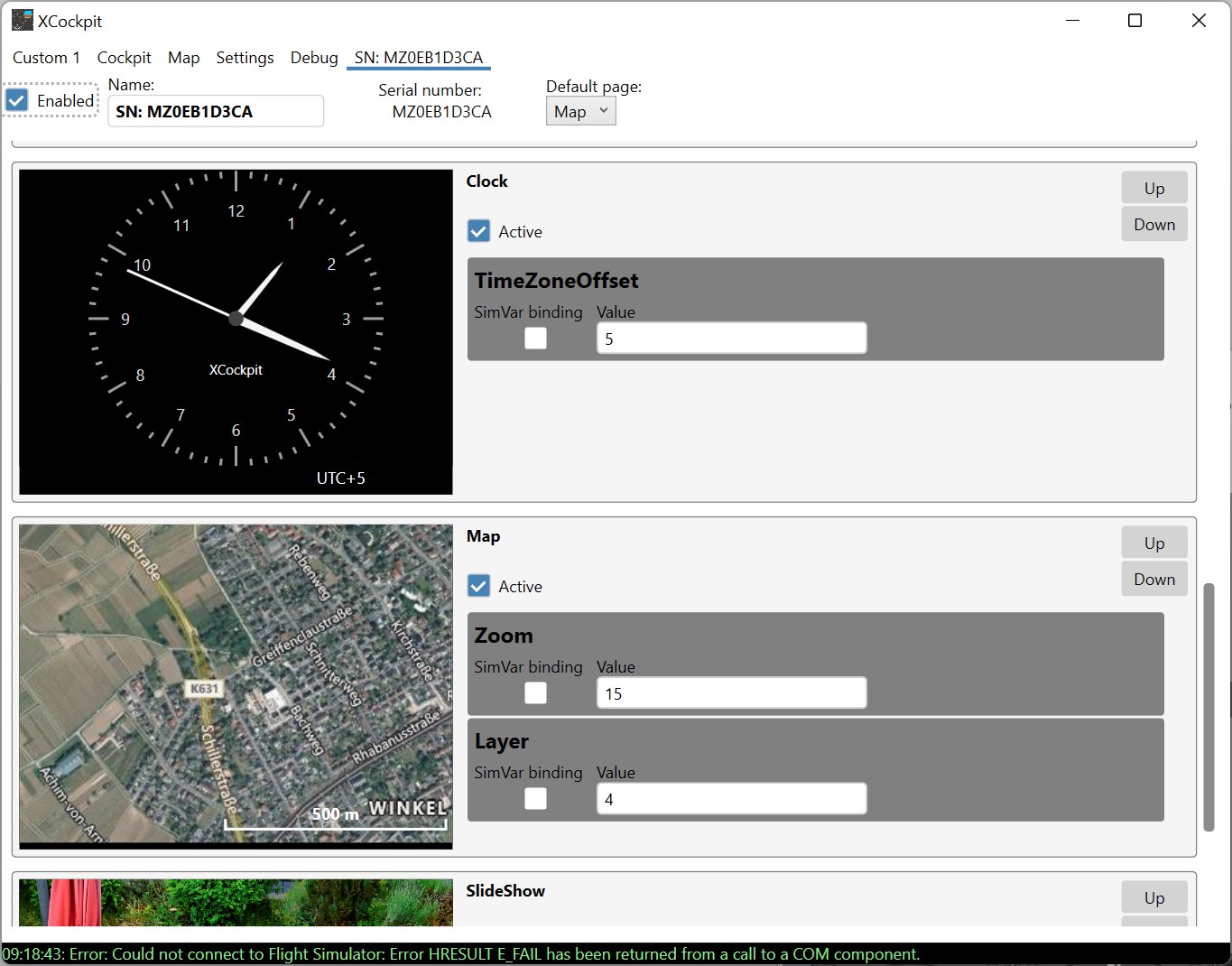Click the analog clock preview

pyautogui.click(x=236, y=331)
